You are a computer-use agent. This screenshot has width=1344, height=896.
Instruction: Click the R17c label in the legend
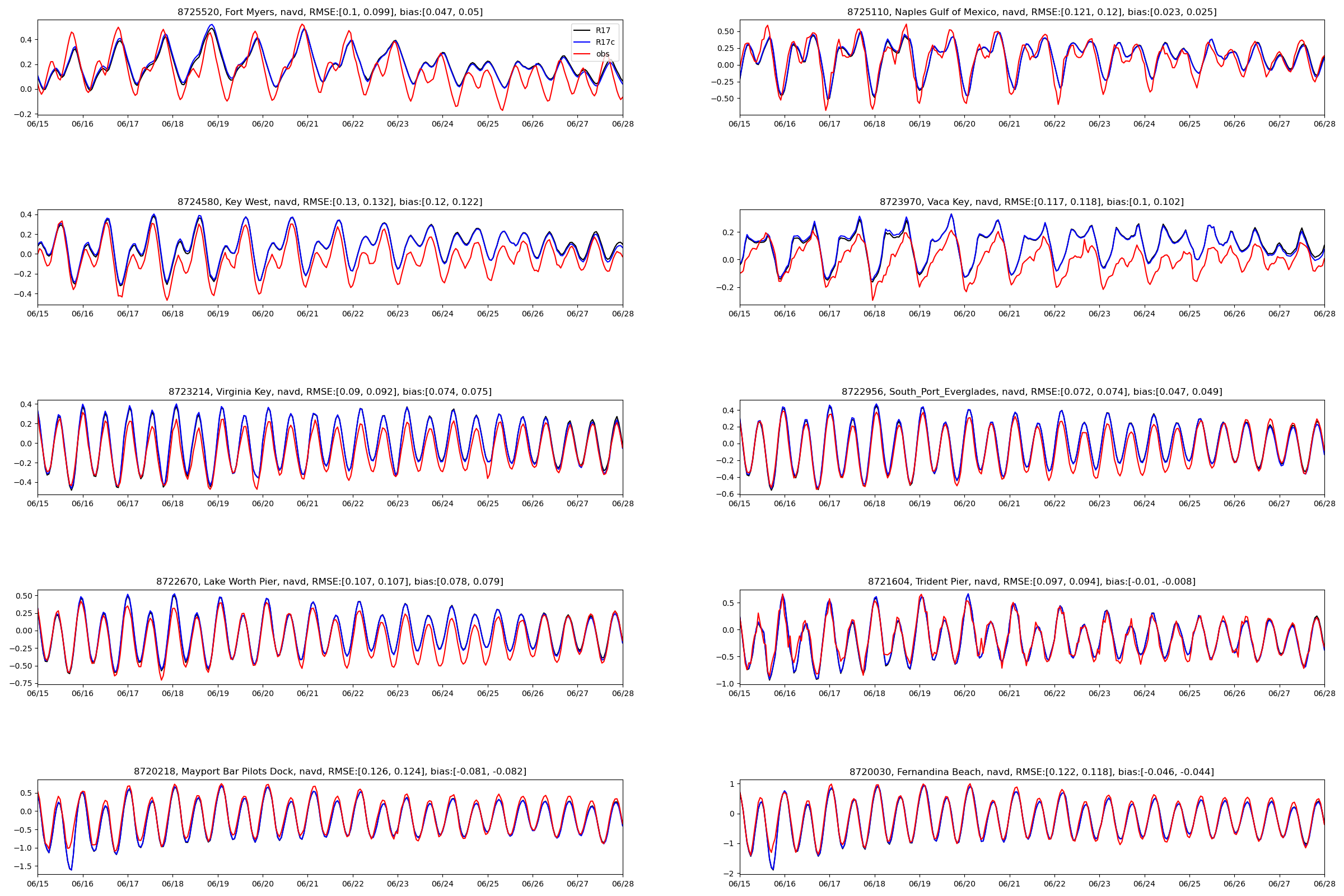[605, 43]
